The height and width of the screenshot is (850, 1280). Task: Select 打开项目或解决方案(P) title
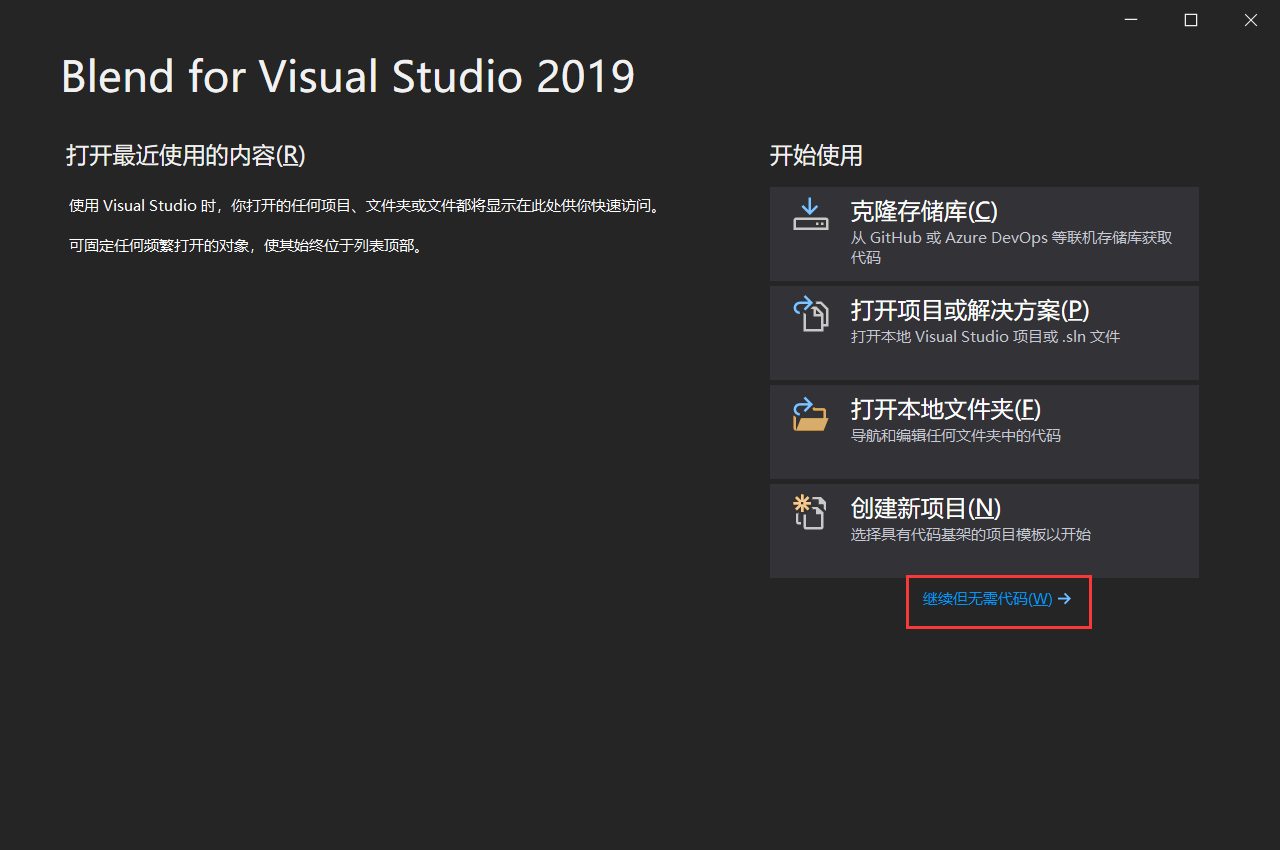click(970, 310)
